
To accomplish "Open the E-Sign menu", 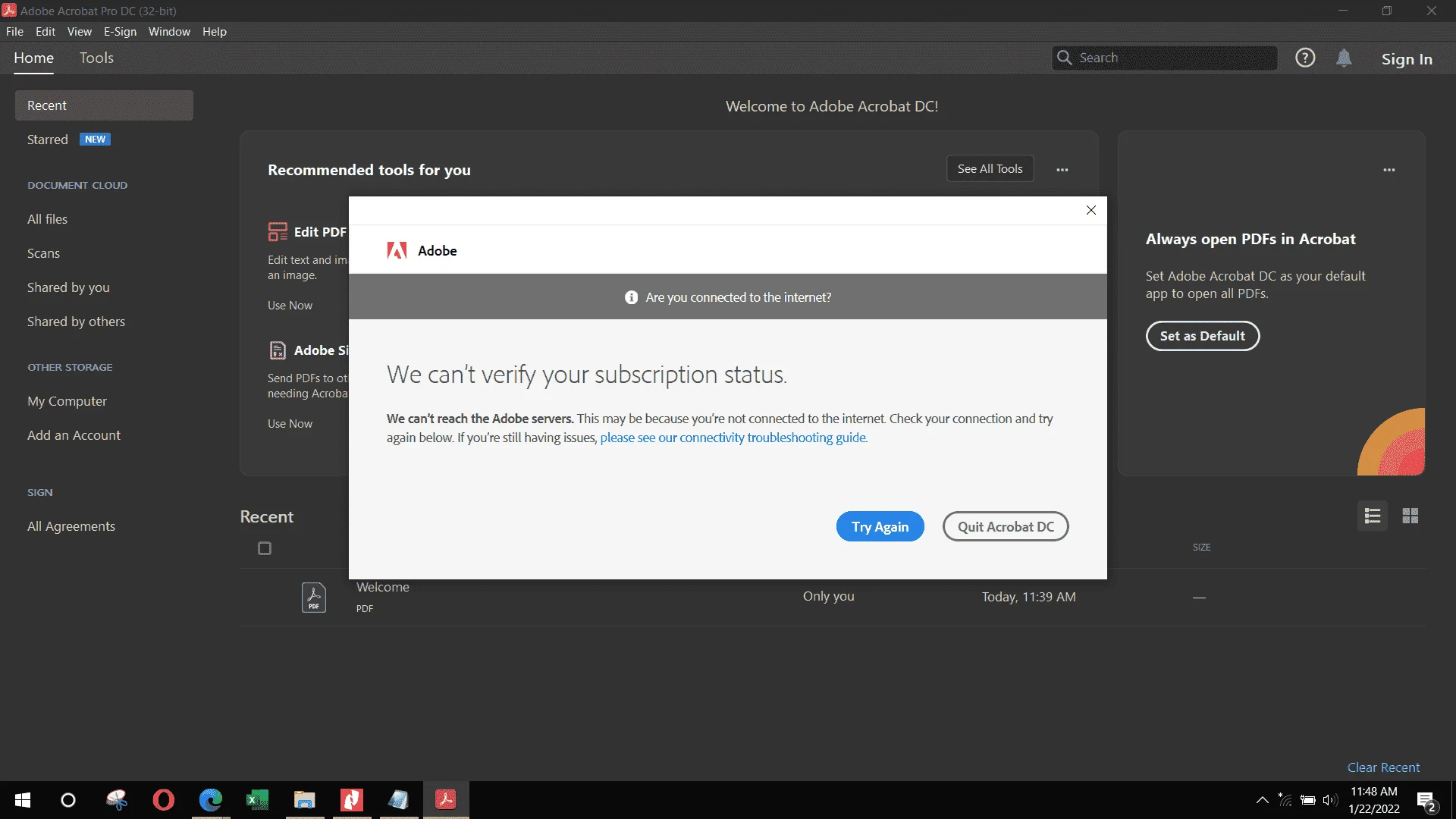I will click(120, 32).
